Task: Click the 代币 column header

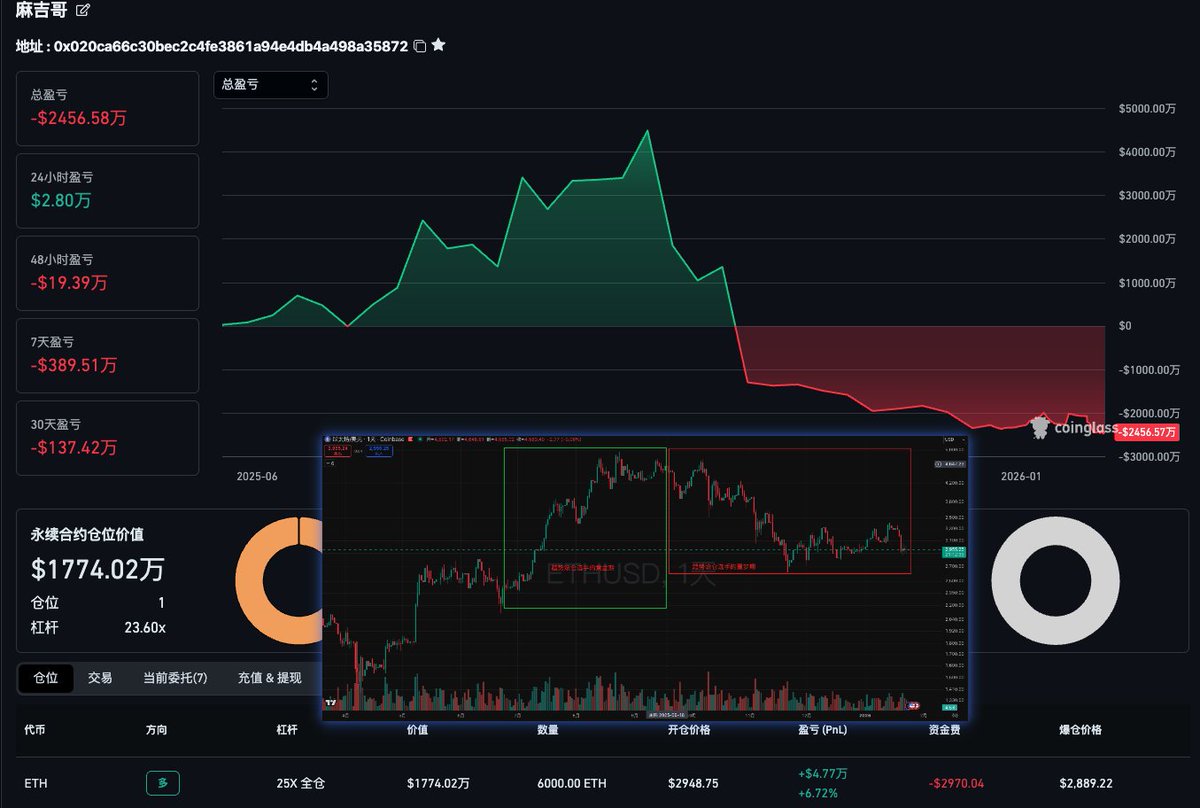Action: coord(35,730)
